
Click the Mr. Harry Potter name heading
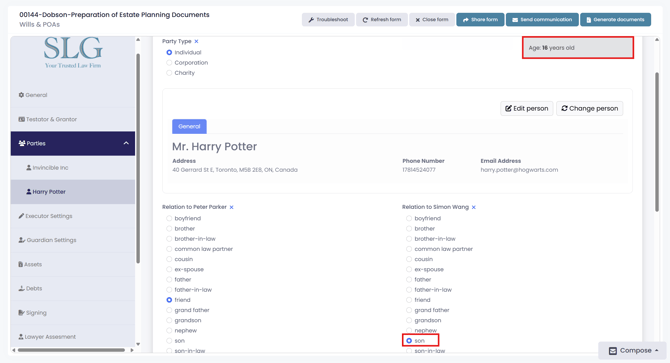(215, 146)
